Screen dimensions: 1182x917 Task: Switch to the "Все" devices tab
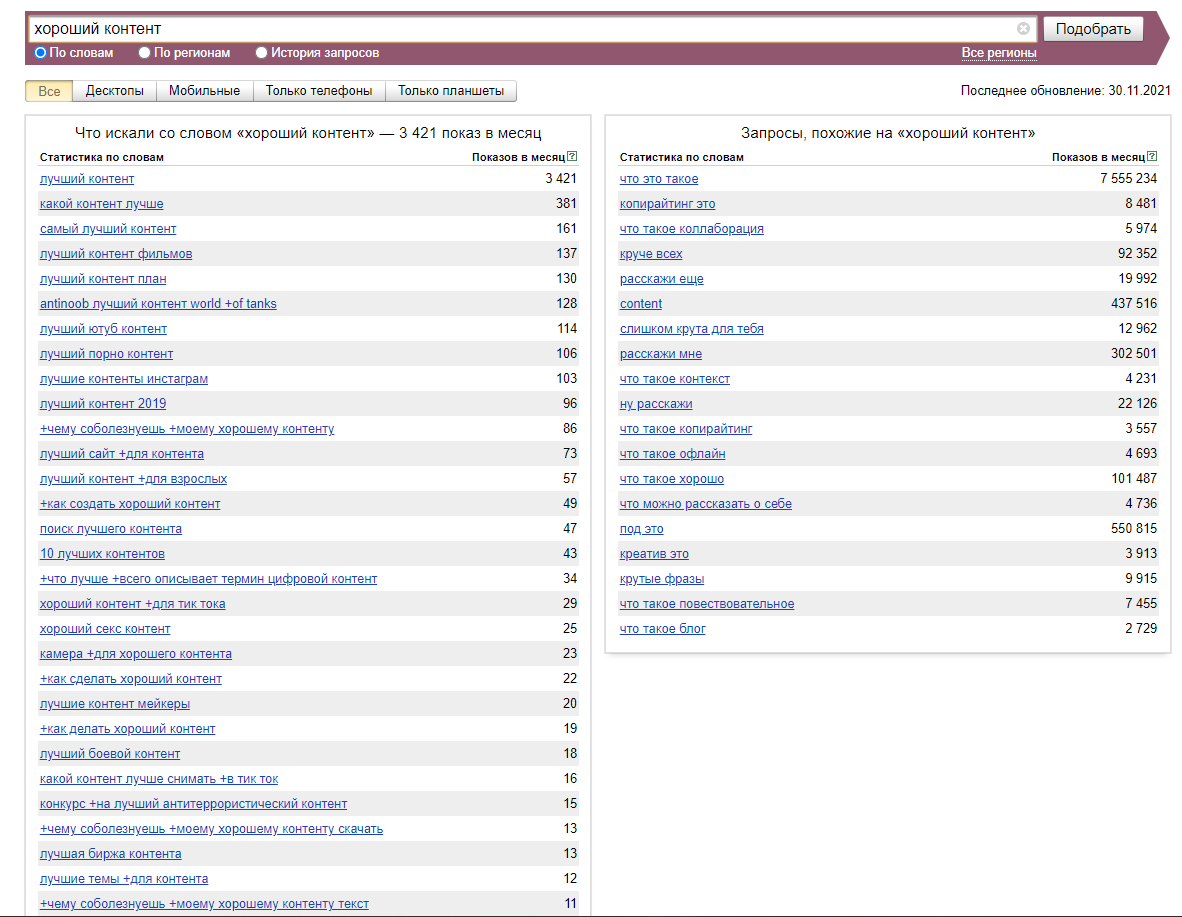[x=49, y=91]
